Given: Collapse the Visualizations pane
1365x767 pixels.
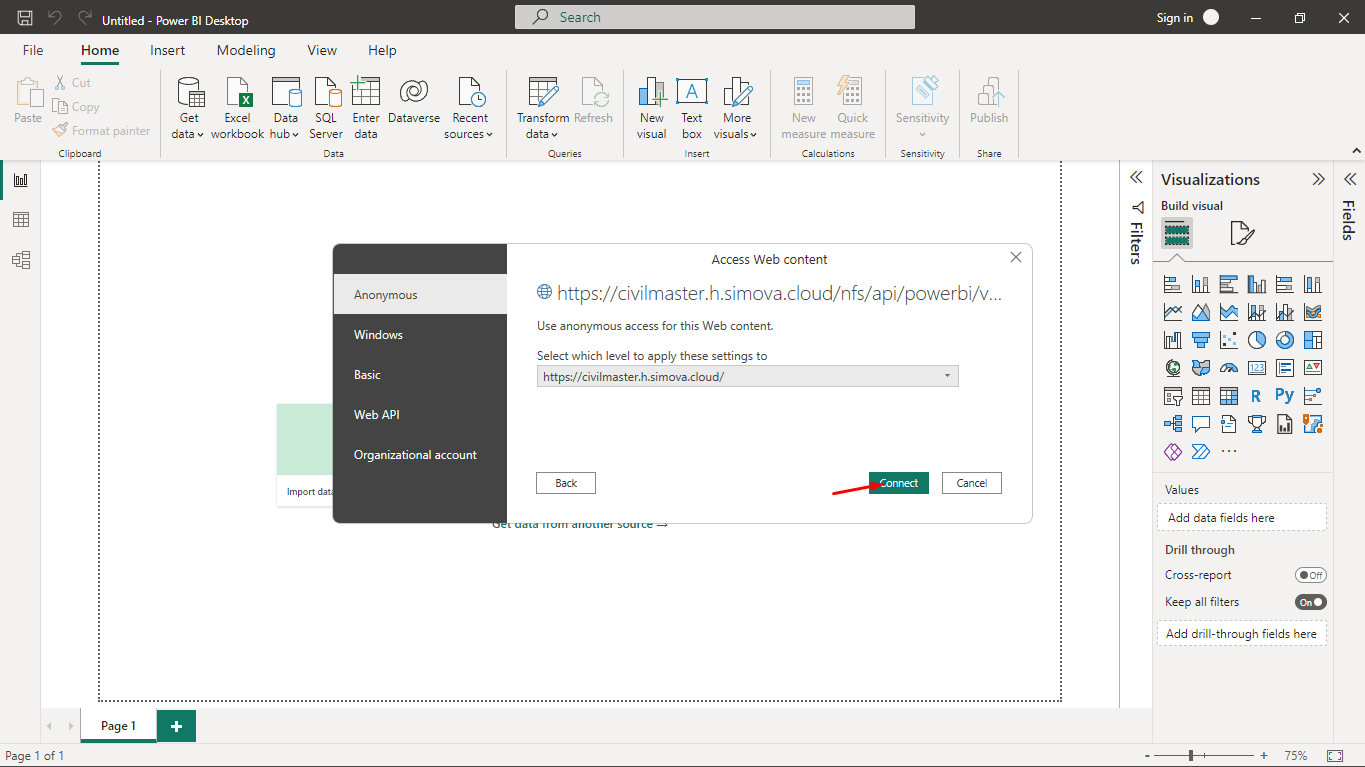Looking at the screenshot, I should pyautogui.click(x=1318, y=179).
